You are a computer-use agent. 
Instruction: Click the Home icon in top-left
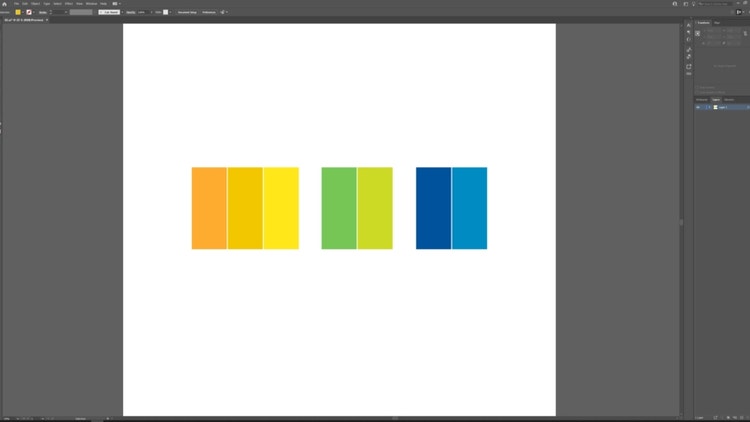point(4,4)
